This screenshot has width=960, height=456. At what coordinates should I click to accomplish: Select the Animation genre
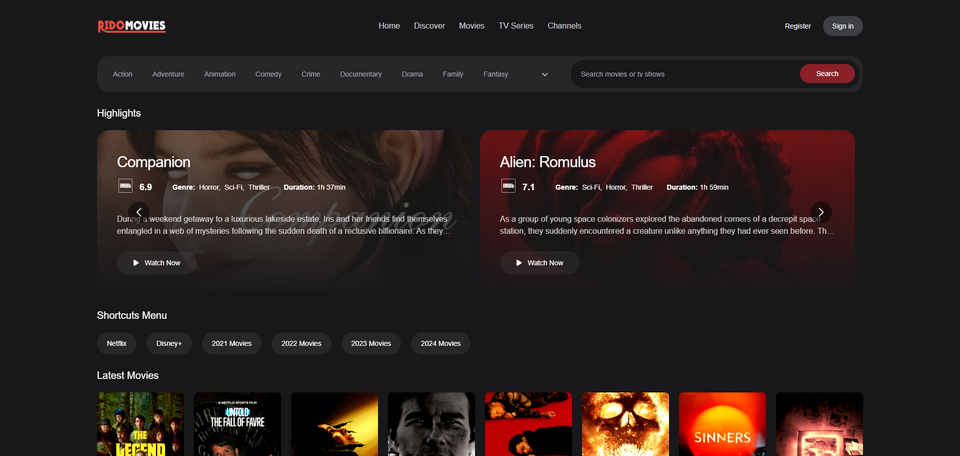pos(220,74)
